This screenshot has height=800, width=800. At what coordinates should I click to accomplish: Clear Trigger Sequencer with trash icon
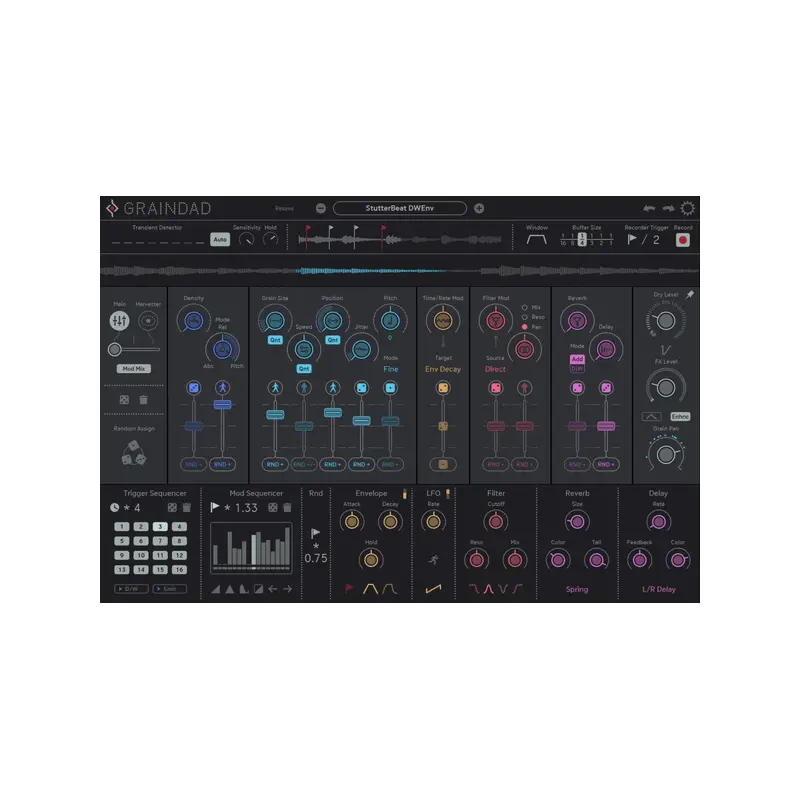[x=187, y=508]
